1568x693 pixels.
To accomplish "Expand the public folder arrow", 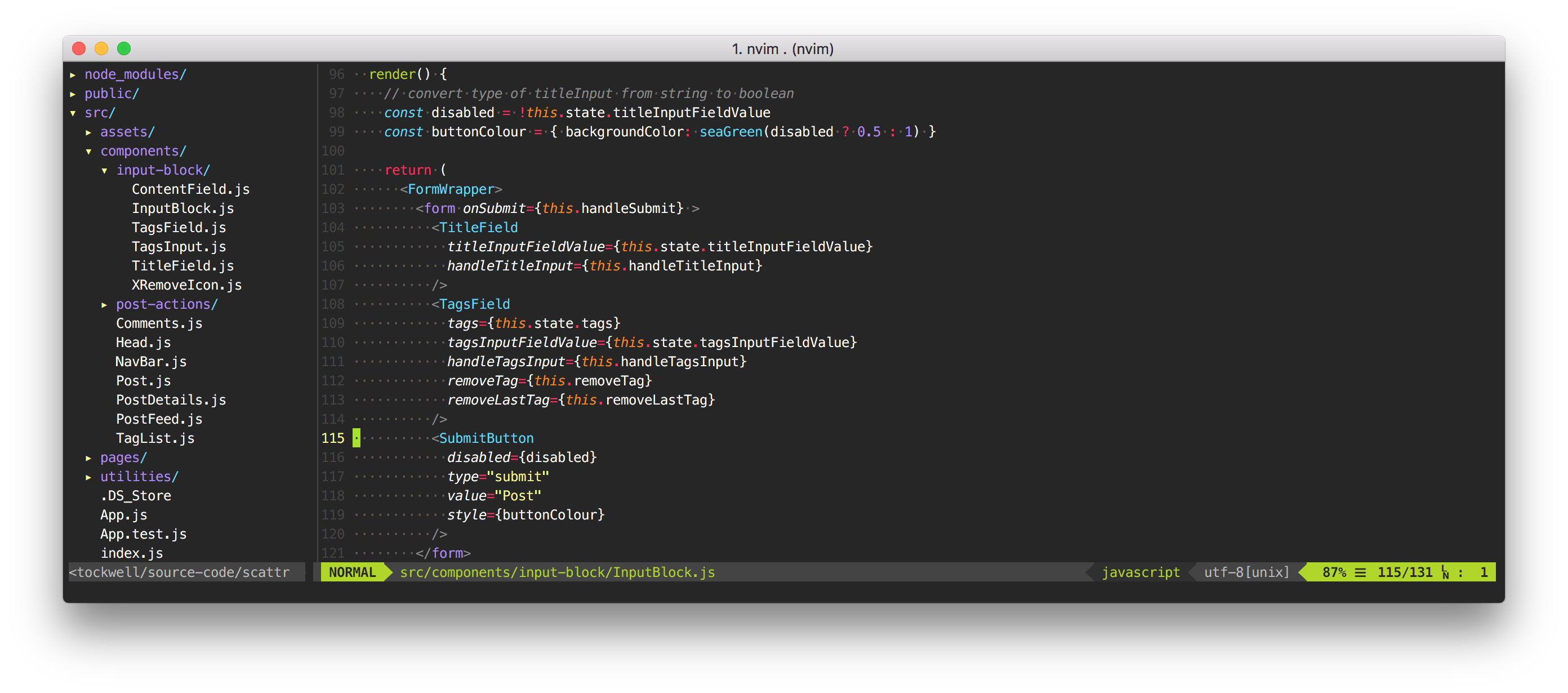I will coord(73,94).
